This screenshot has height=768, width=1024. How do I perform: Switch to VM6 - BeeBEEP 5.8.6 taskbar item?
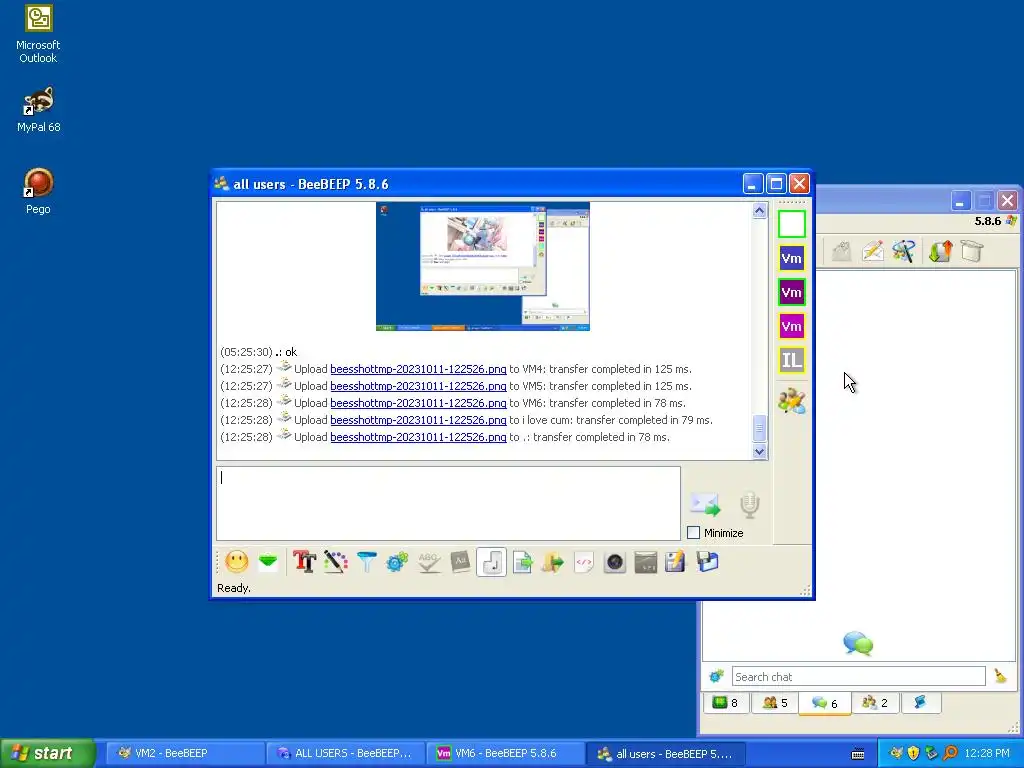506,753
